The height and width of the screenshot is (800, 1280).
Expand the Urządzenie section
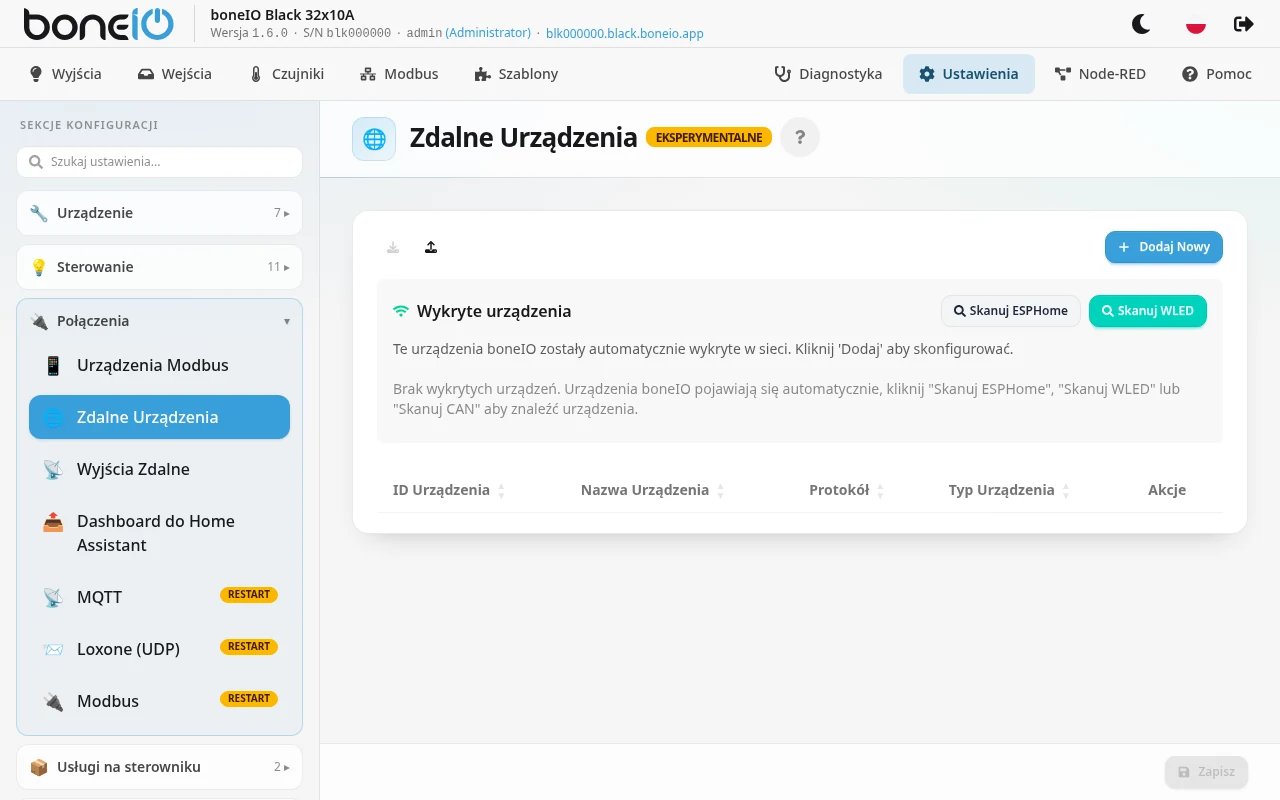[159, 213]
